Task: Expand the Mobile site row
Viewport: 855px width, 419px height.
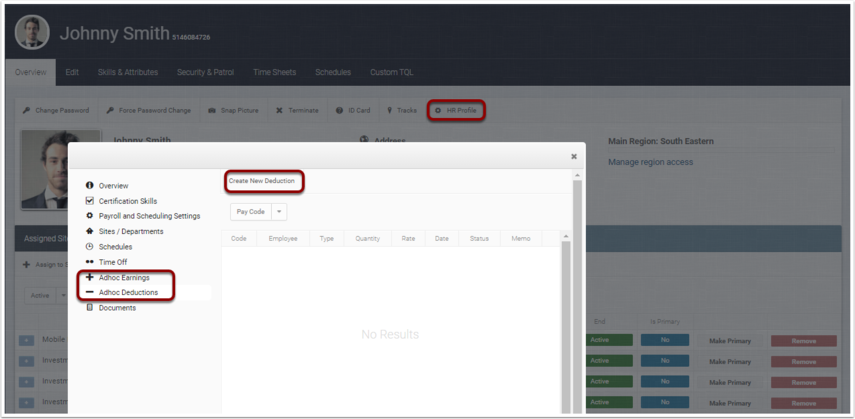Action: click(x=26, y=340)
